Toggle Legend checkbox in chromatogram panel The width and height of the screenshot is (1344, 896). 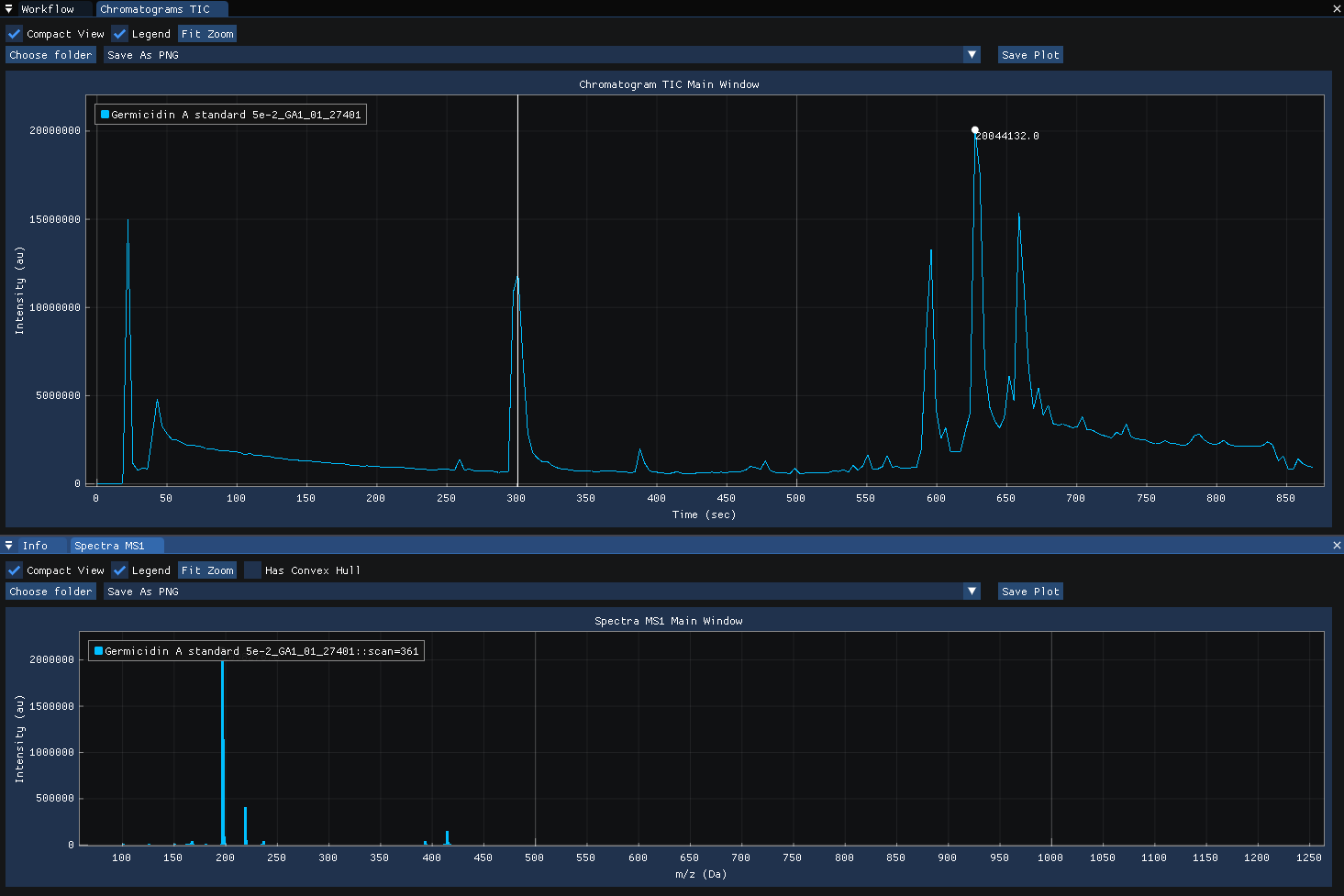[x=119, y=34]
